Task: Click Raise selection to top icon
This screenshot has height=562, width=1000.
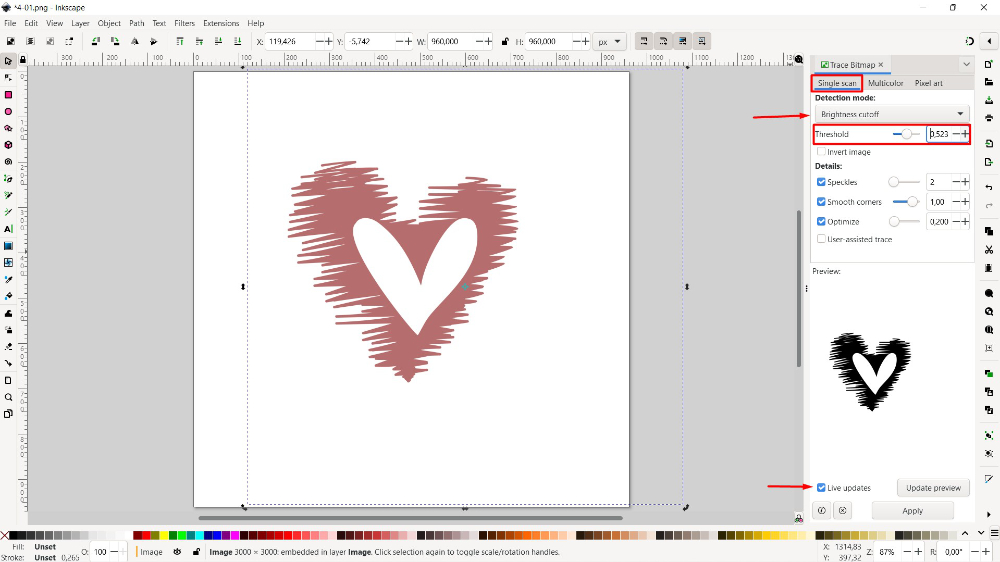Action: click(x=180, y=41)
